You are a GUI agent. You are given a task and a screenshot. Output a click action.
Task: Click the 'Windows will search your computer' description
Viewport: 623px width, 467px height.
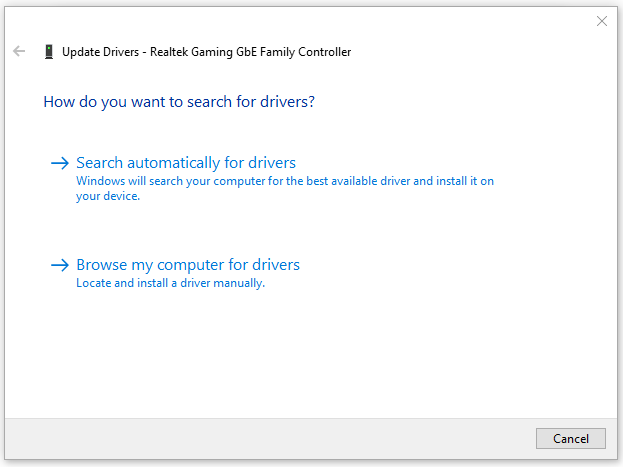click(x=285, y=181)
